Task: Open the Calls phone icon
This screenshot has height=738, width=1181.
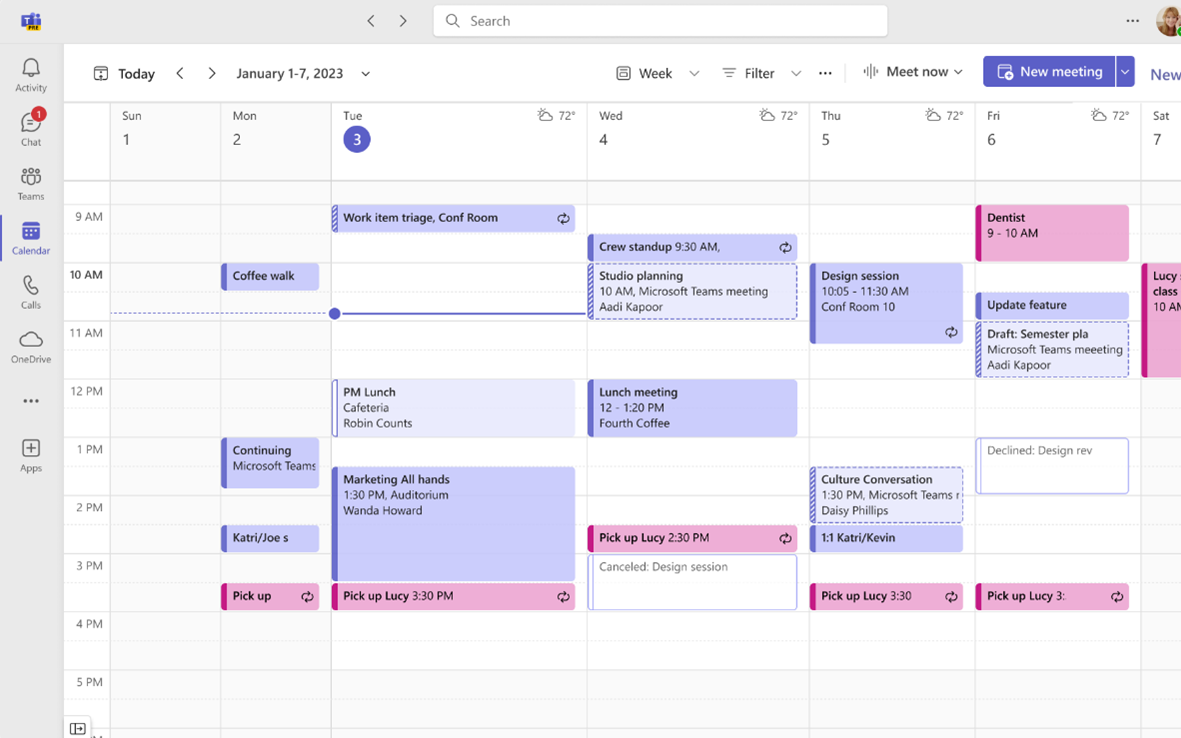Action: tap(31, 291)
